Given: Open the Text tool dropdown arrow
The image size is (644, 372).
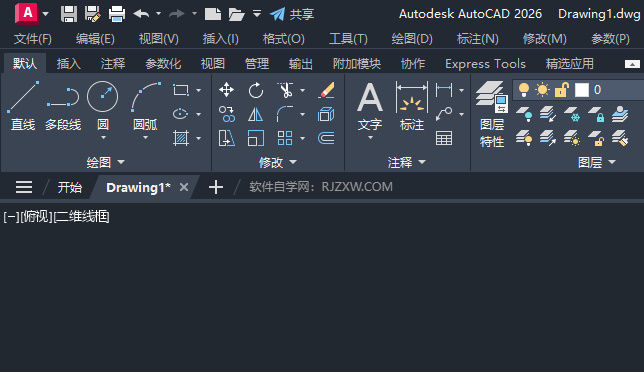Looking at the screenshot, I should pos(370,138).
